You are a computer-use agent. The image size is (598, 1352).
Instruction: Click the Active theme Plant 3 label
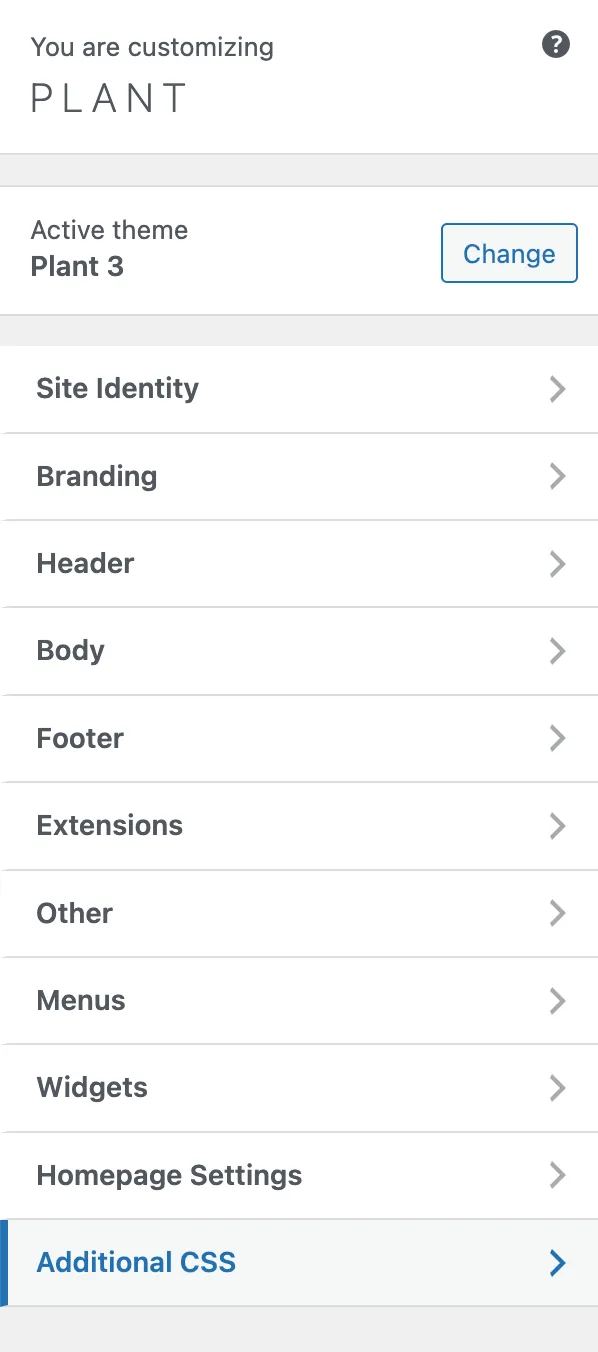tap(109, 248)
